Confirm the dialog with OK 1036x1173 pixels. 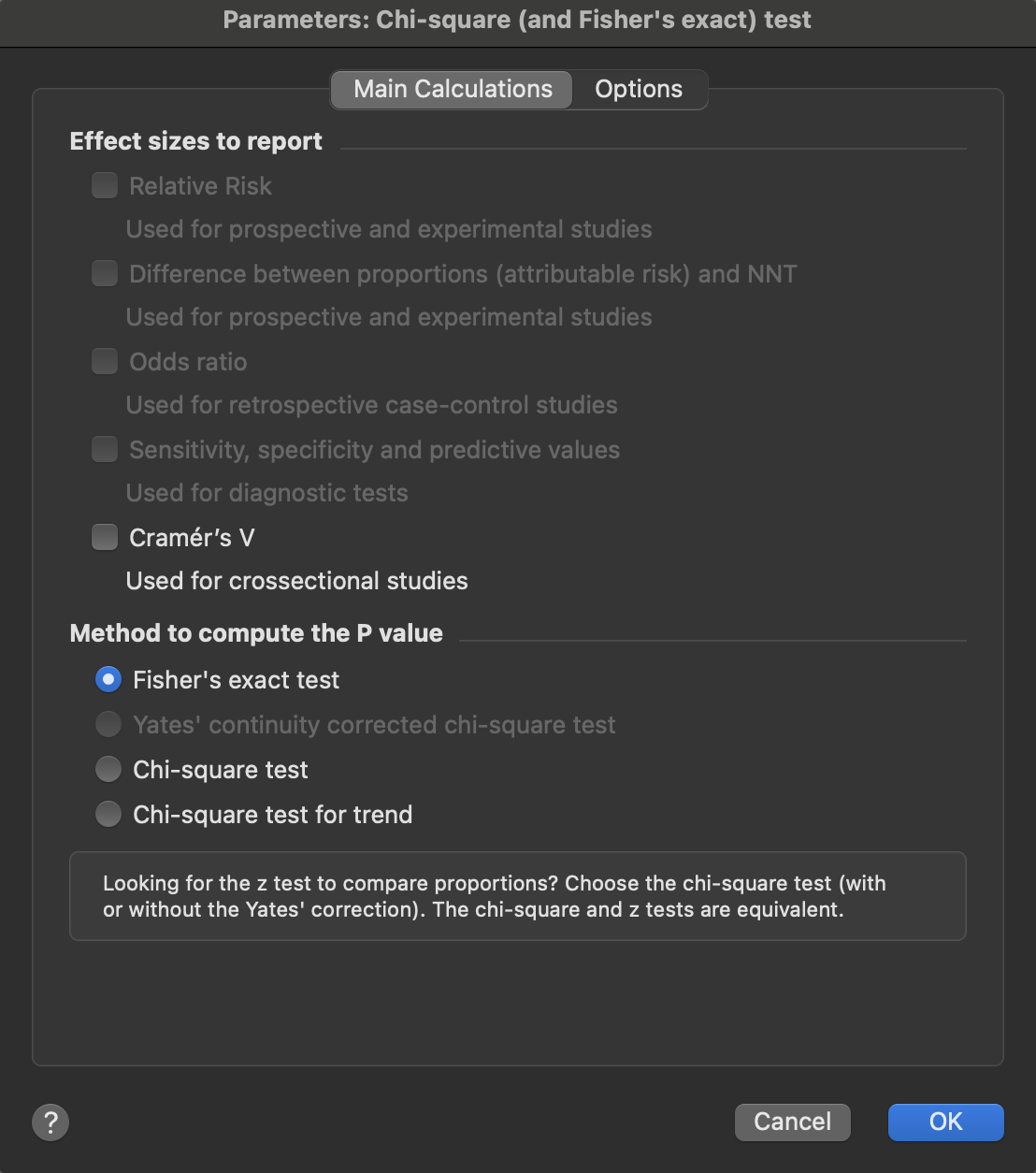point(945,1122)
